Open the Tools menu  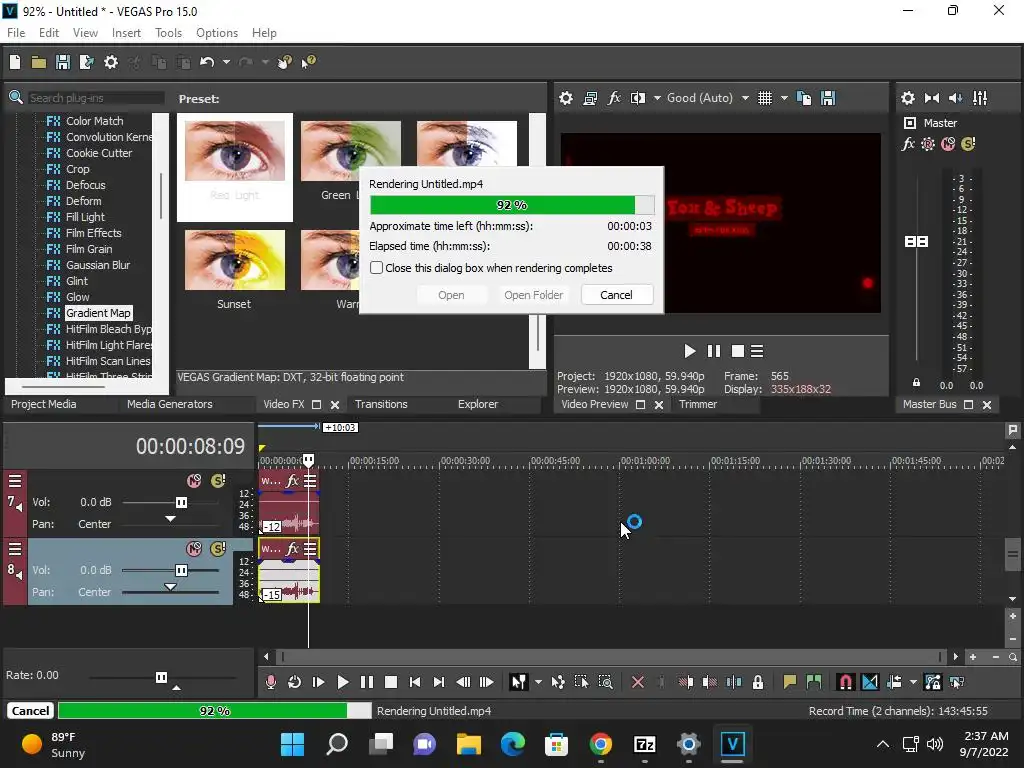pos(168,33)
